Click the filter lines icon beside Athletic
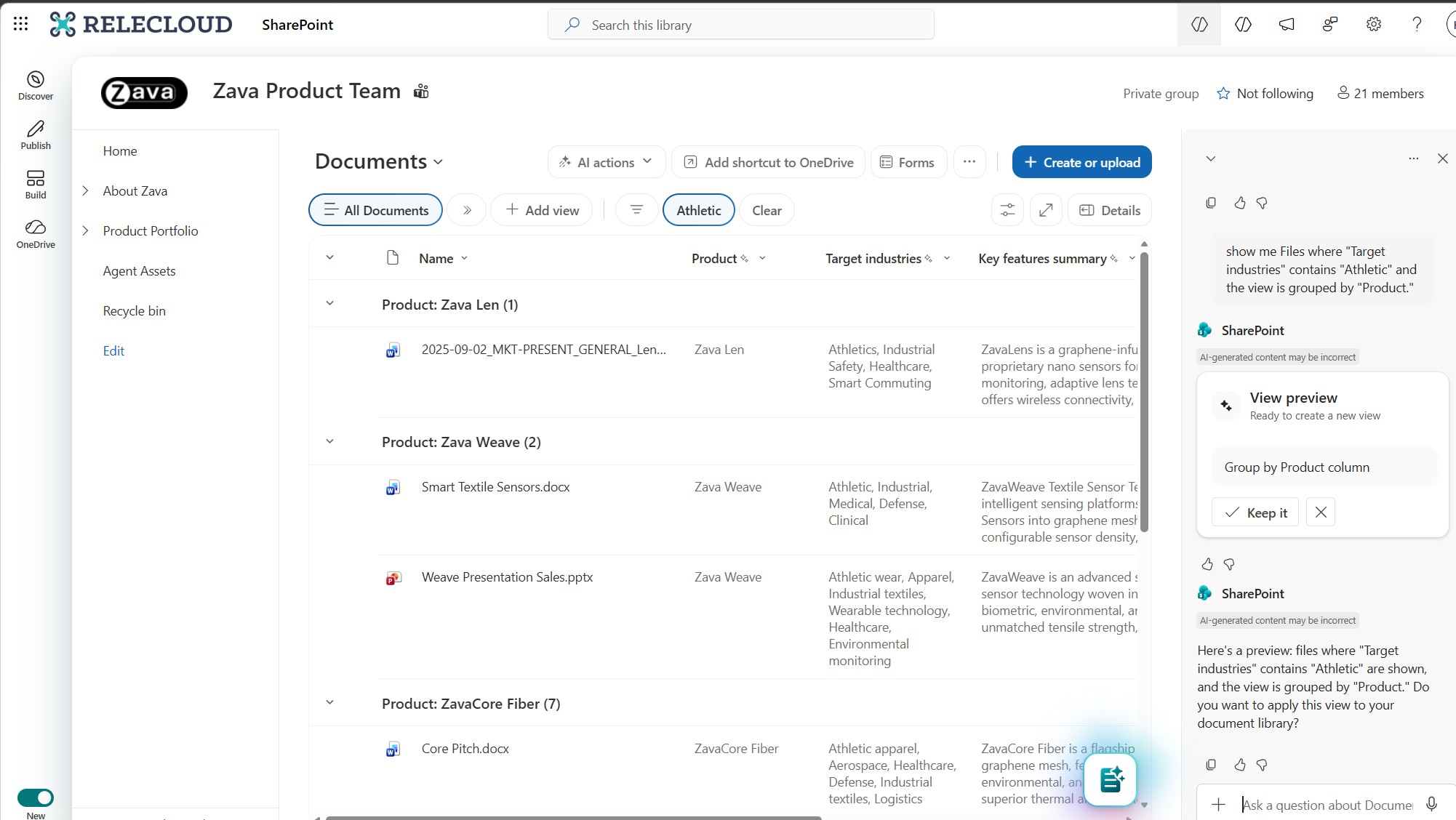Viewport: 1456px width, 820px height. click(636, 210)
